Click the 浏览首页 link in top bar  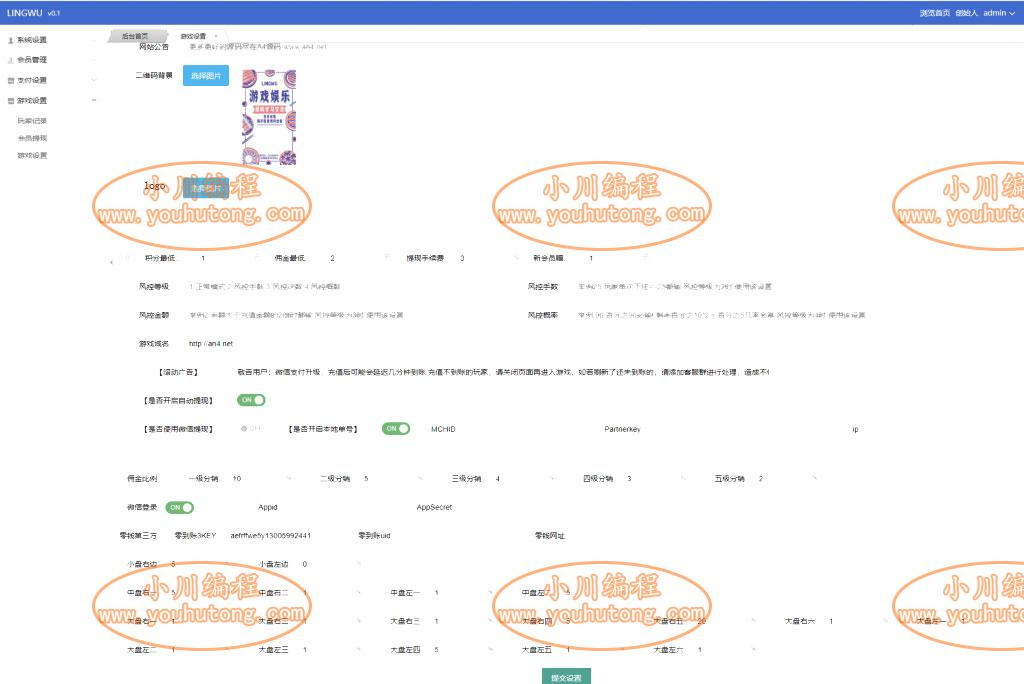click(x=935, y=13)
